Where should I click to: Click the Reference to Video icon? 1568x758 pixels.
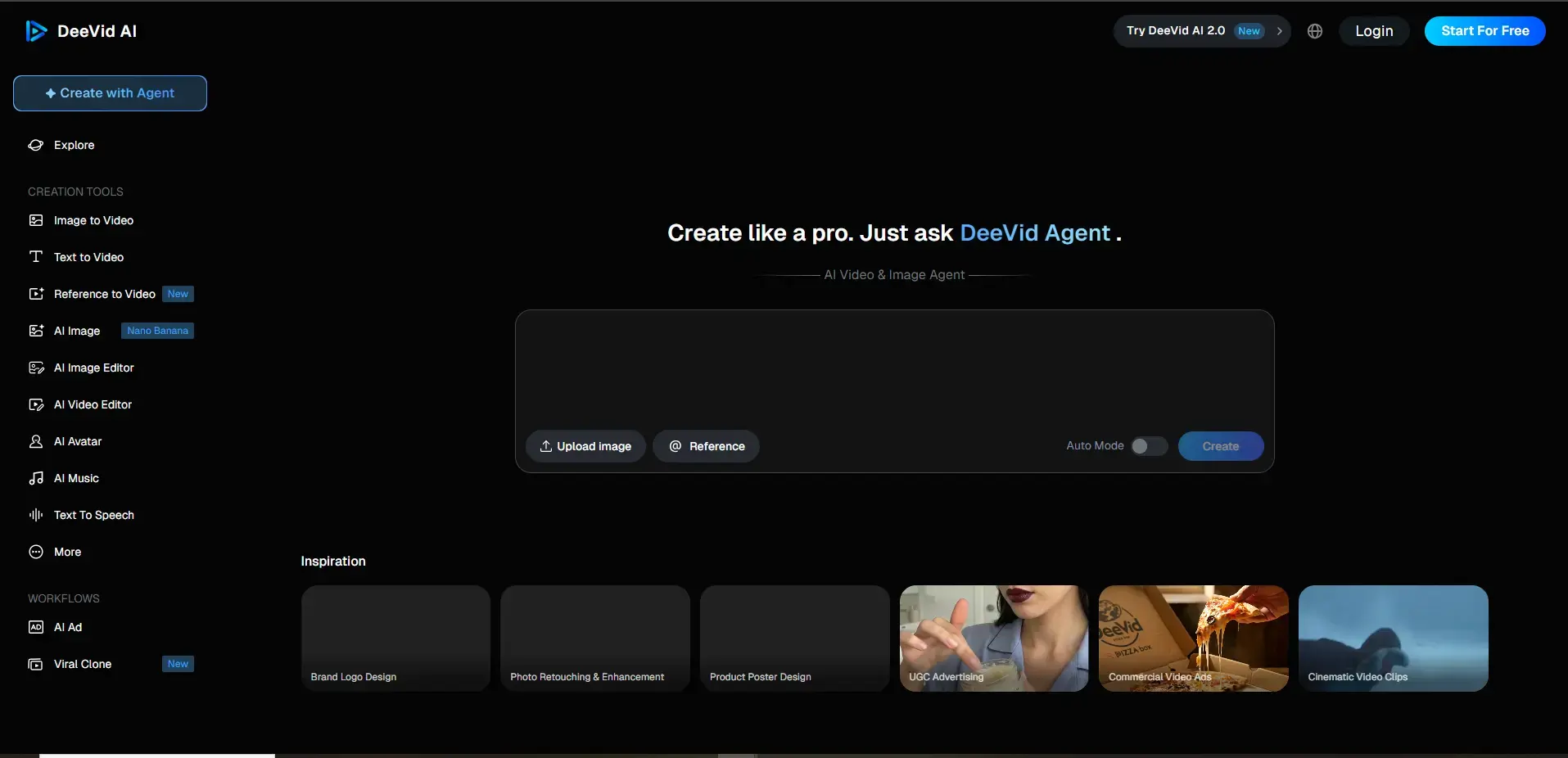pyautogui.click(x=36, y=294)
